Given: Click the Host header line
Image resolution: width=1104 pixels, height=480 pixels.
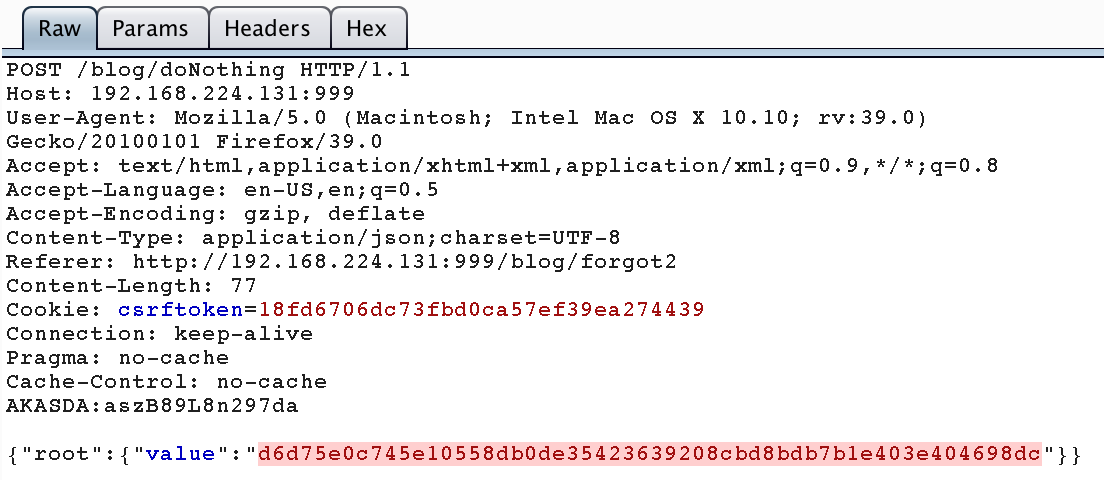Looking at the screenshot, I should 180,94.
